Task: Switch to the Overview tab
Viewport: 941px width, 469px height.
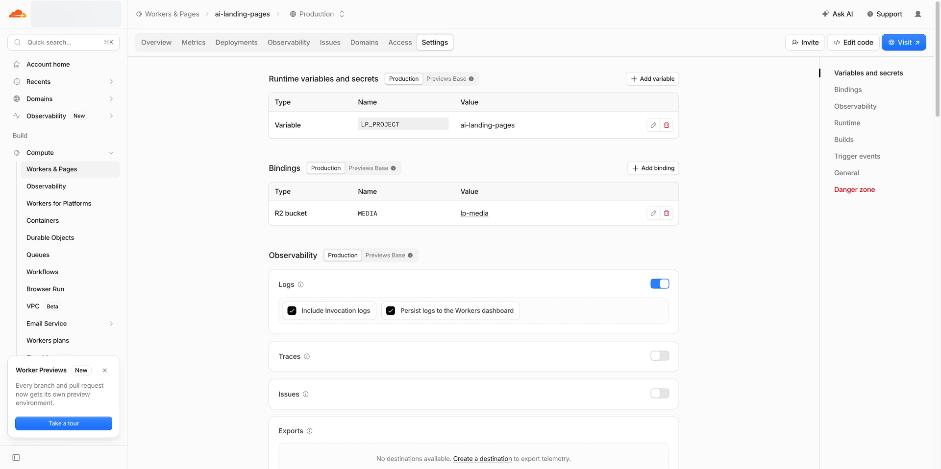Action: [x=156, y=43]
